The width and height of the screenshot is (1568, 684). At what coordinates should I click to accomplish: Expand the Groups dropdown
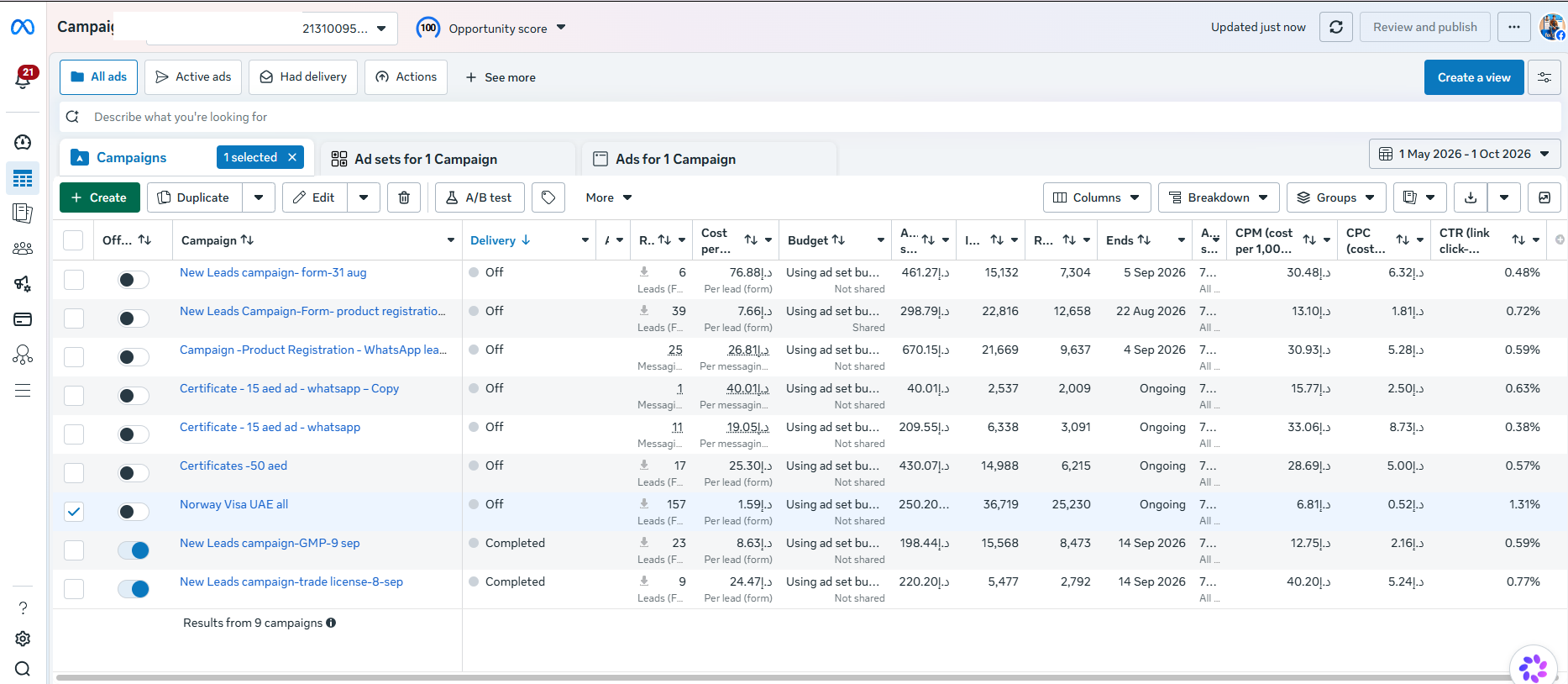coord(1336,197)
